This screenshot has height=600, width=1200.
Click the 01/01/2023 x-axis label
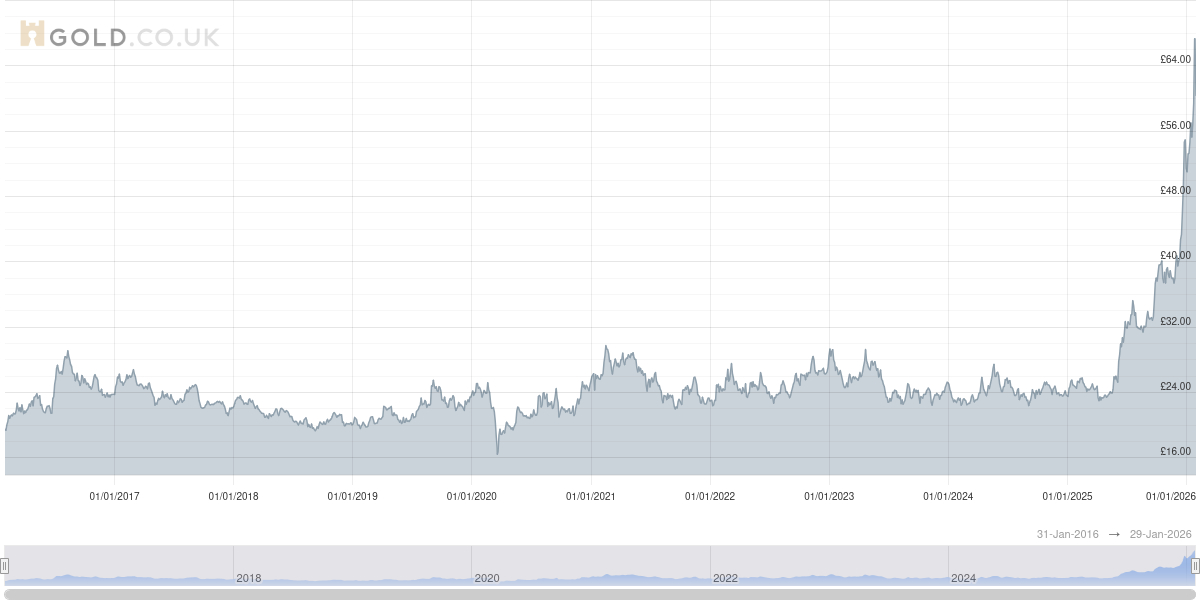[829, 496]
